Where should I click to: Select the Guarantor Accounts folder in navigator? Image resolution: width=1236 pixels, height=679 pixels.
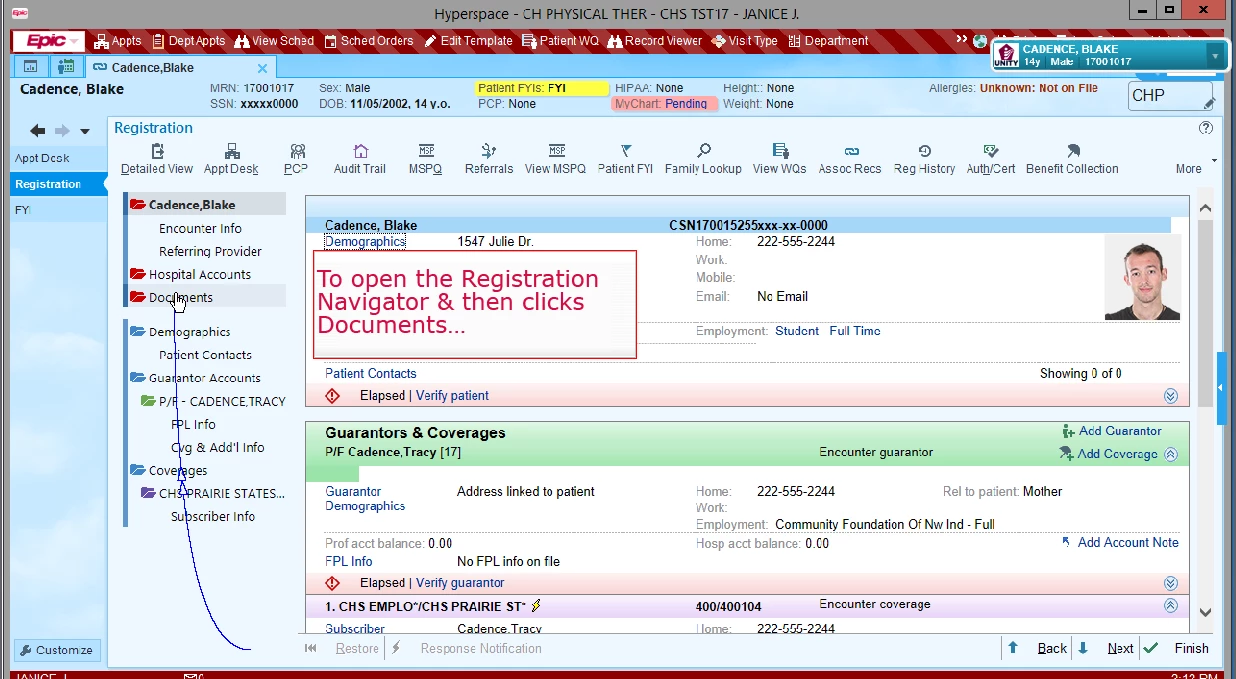click(204, 378)
